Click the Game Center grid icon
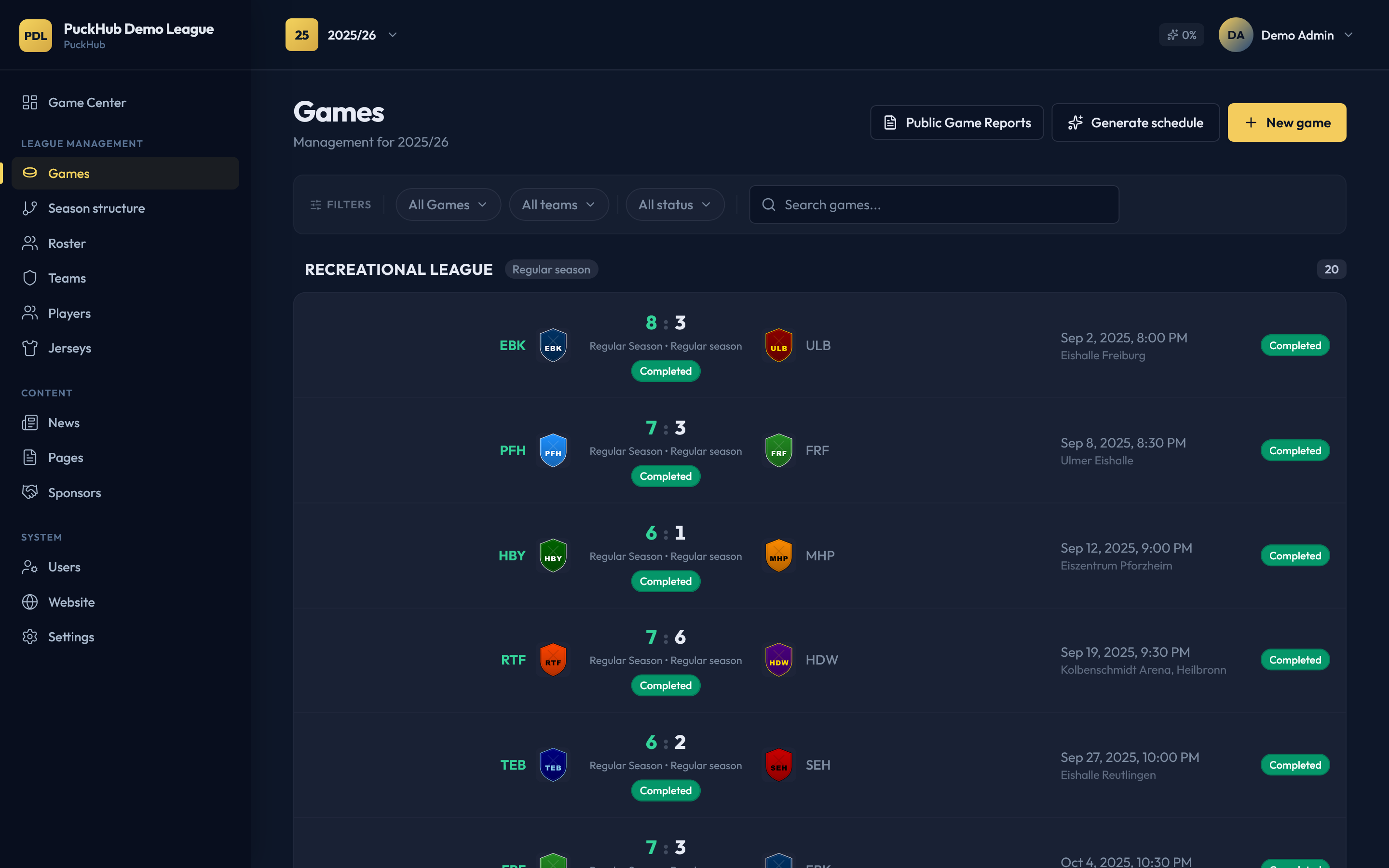Screen dimensions: 1389x868 point(30,102)
